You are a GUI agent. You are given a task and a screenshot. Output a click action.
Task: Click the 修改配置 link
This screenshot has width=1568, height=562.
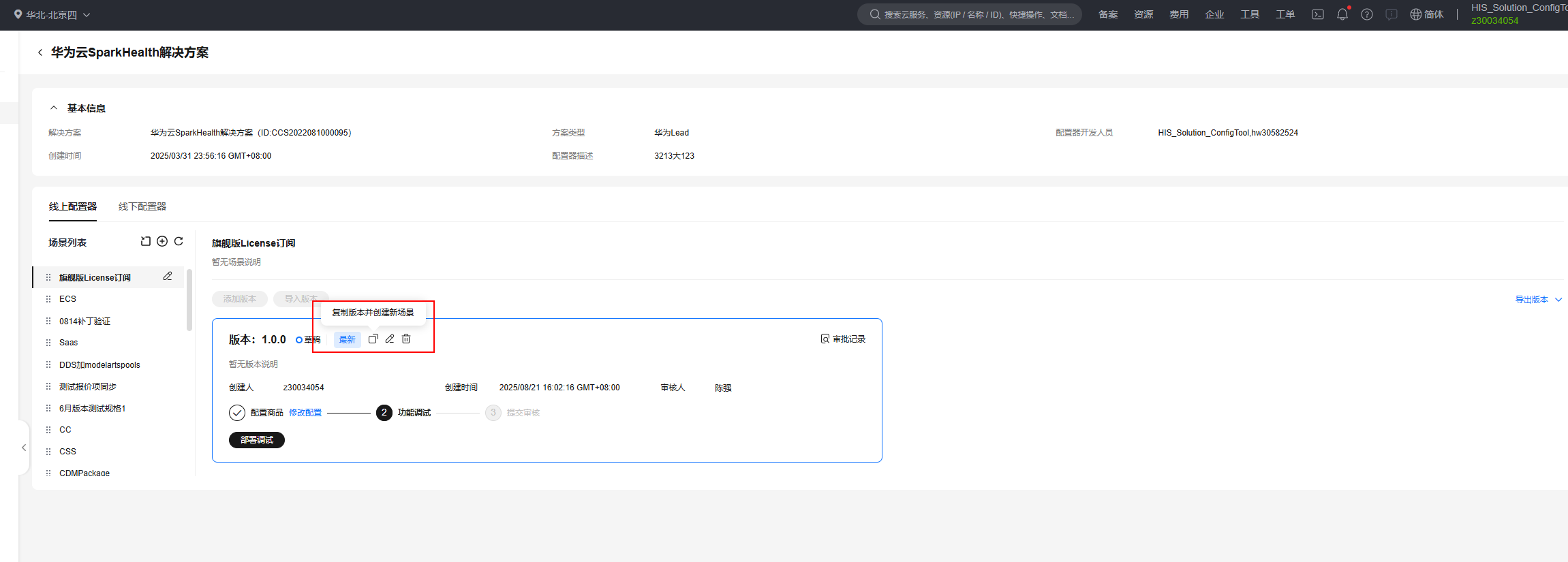tap(305, 413)
